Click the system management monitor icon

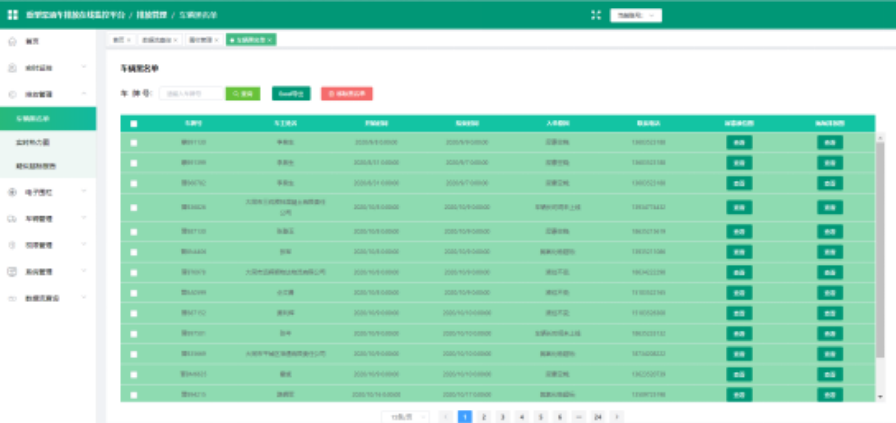[12, 271]
